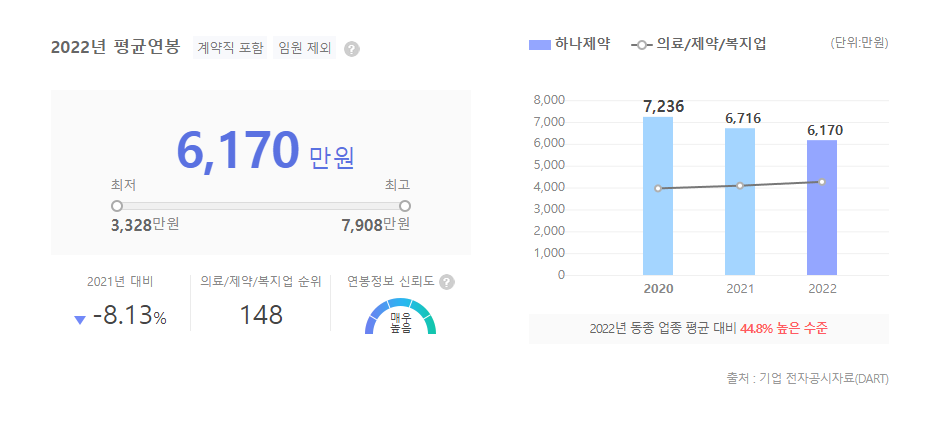Click the 임원 제외 tag

coord(305,48)
